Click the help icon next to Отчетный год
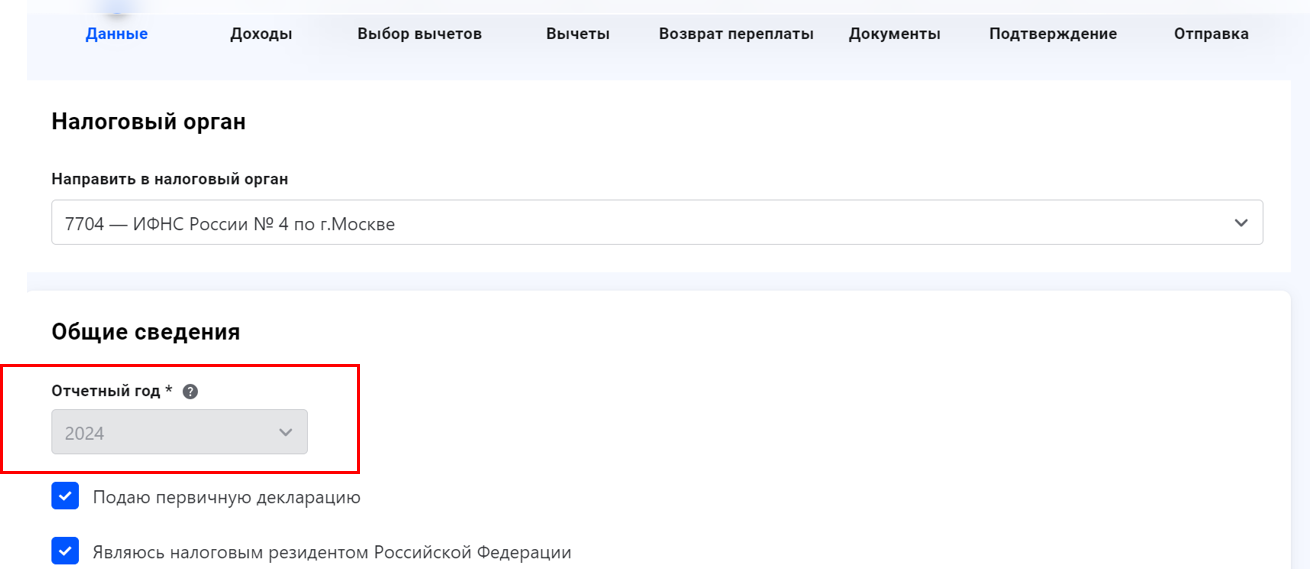This screenshot has height=569, width=1310. [191, 391]
